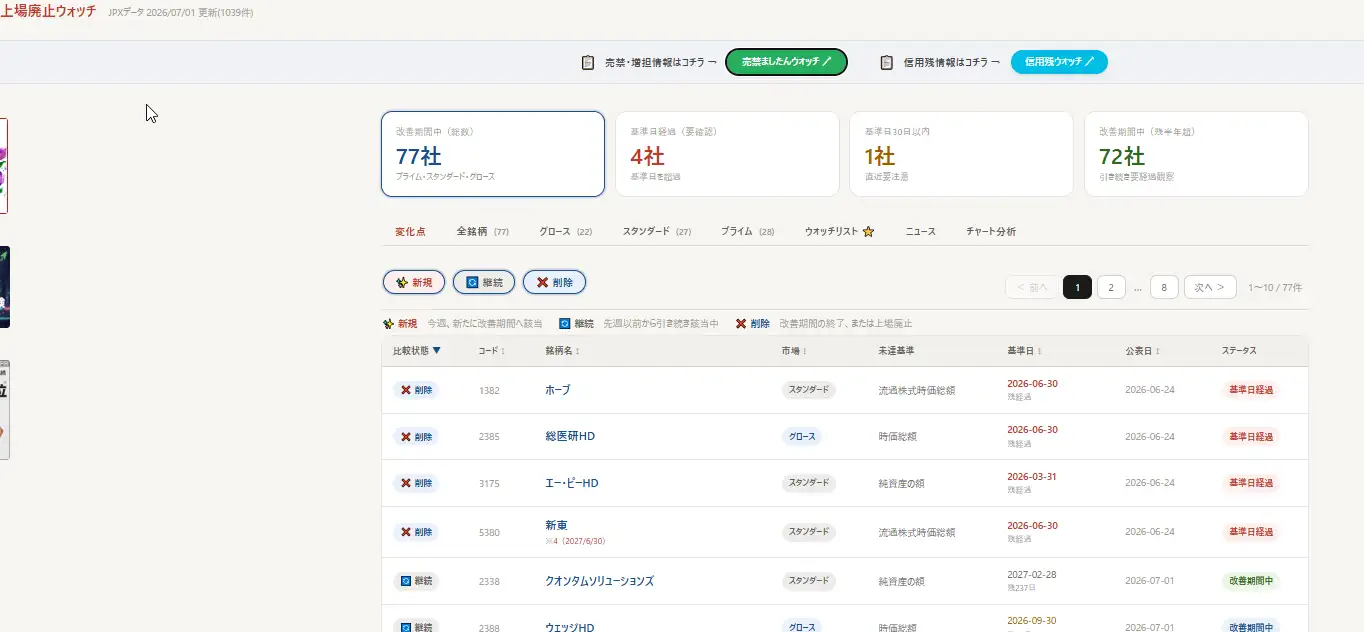The width and height of the screenshot is (1364, 632).
Task: Toggle the 継続 filter chip
Action: (x=484, y=282)
